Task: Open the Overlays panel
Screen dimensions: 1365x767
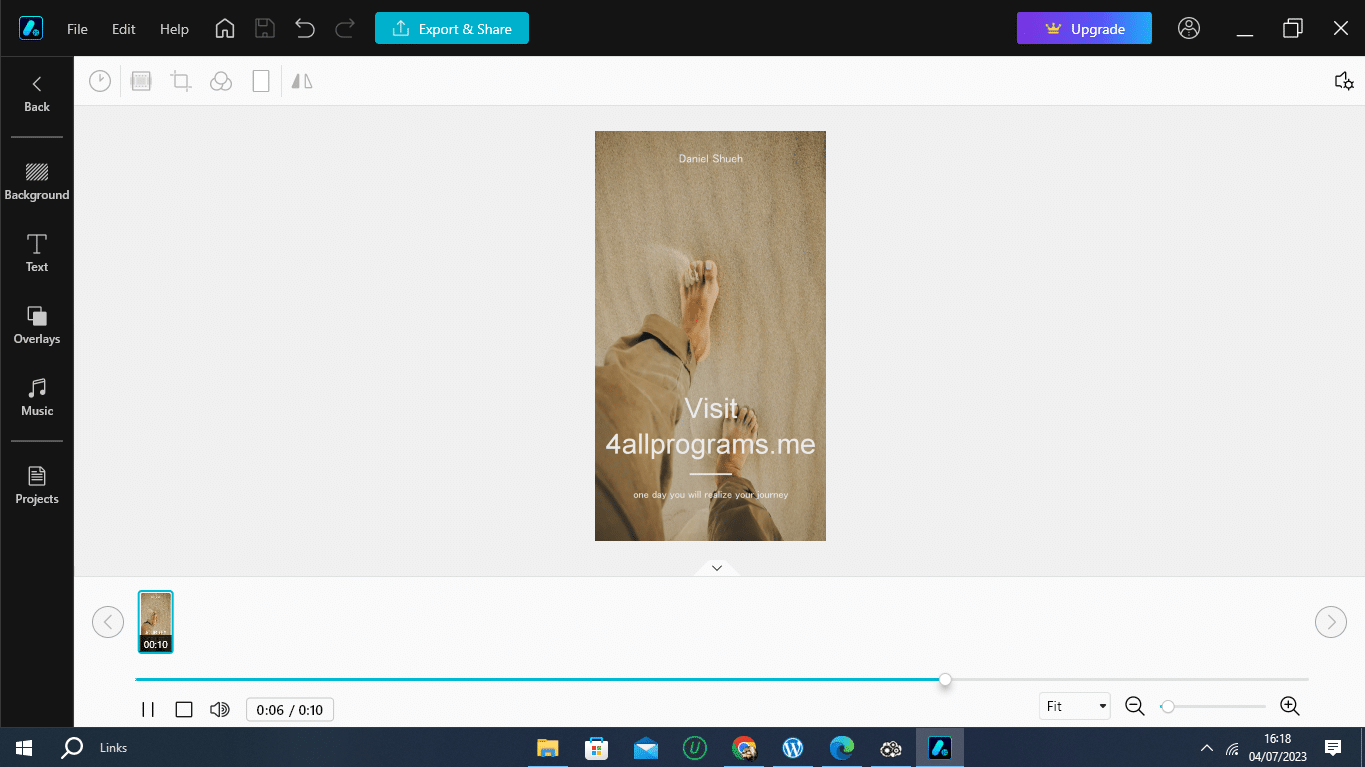Action: (37, 325)
